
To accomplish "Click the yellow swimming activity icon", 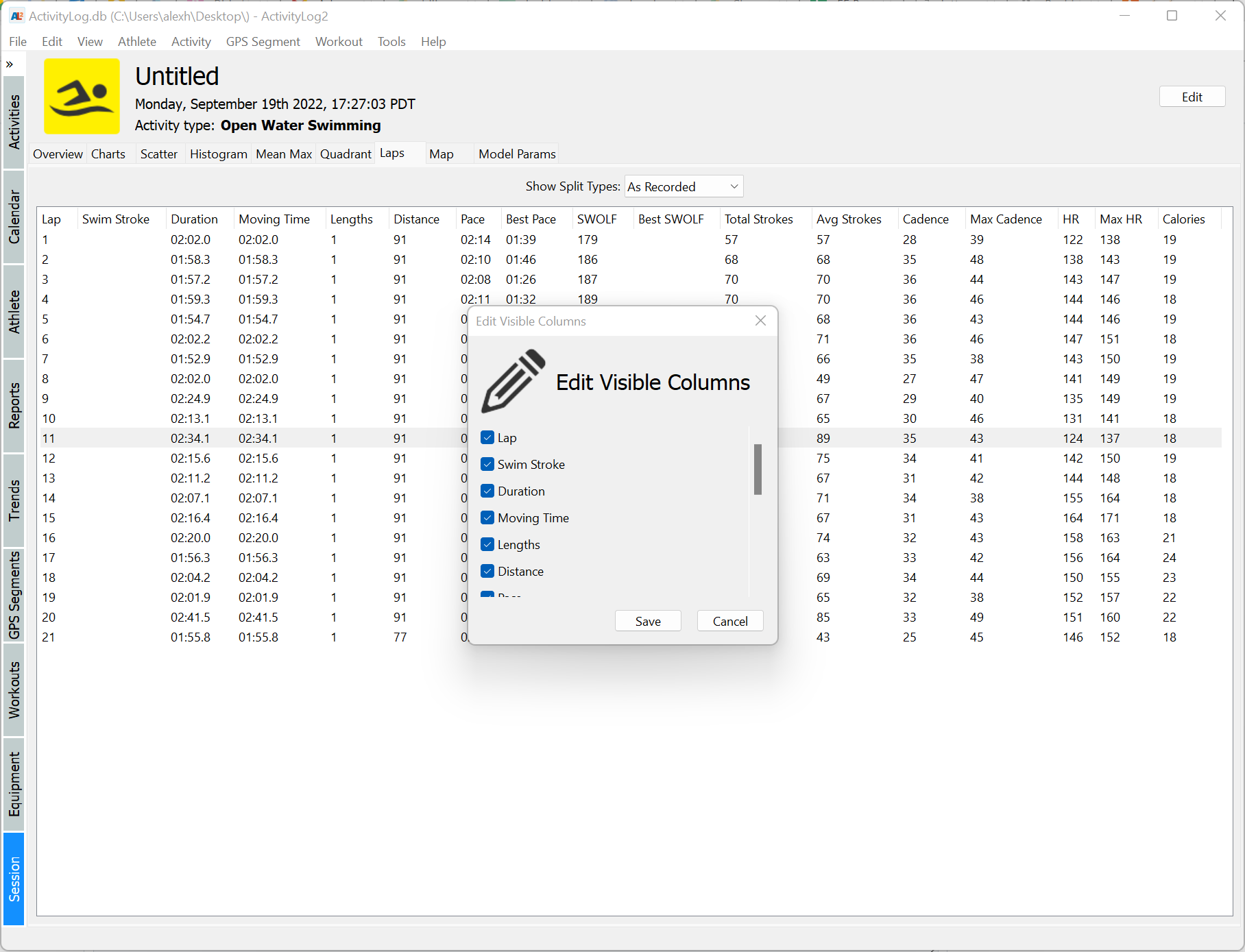I will (x=82, y=96).
